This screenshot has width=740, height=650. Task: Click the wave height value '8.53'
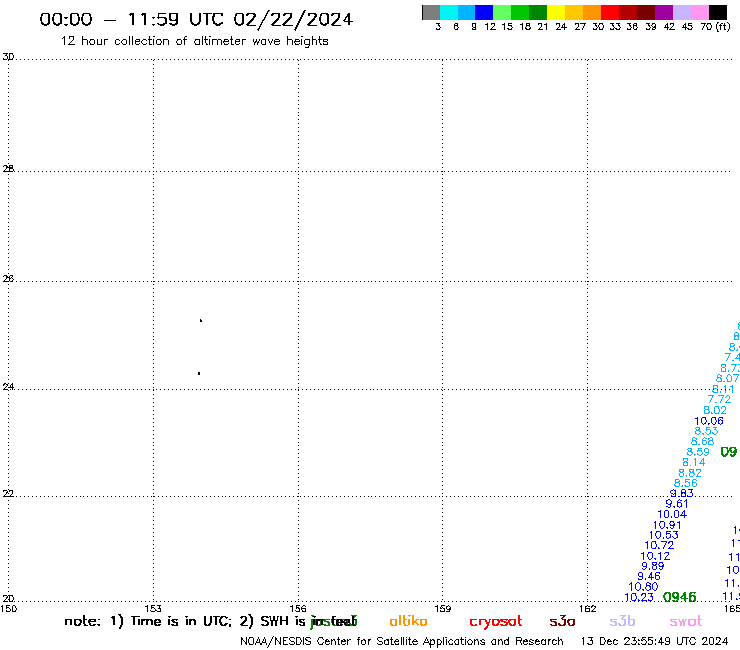point(706,431)
